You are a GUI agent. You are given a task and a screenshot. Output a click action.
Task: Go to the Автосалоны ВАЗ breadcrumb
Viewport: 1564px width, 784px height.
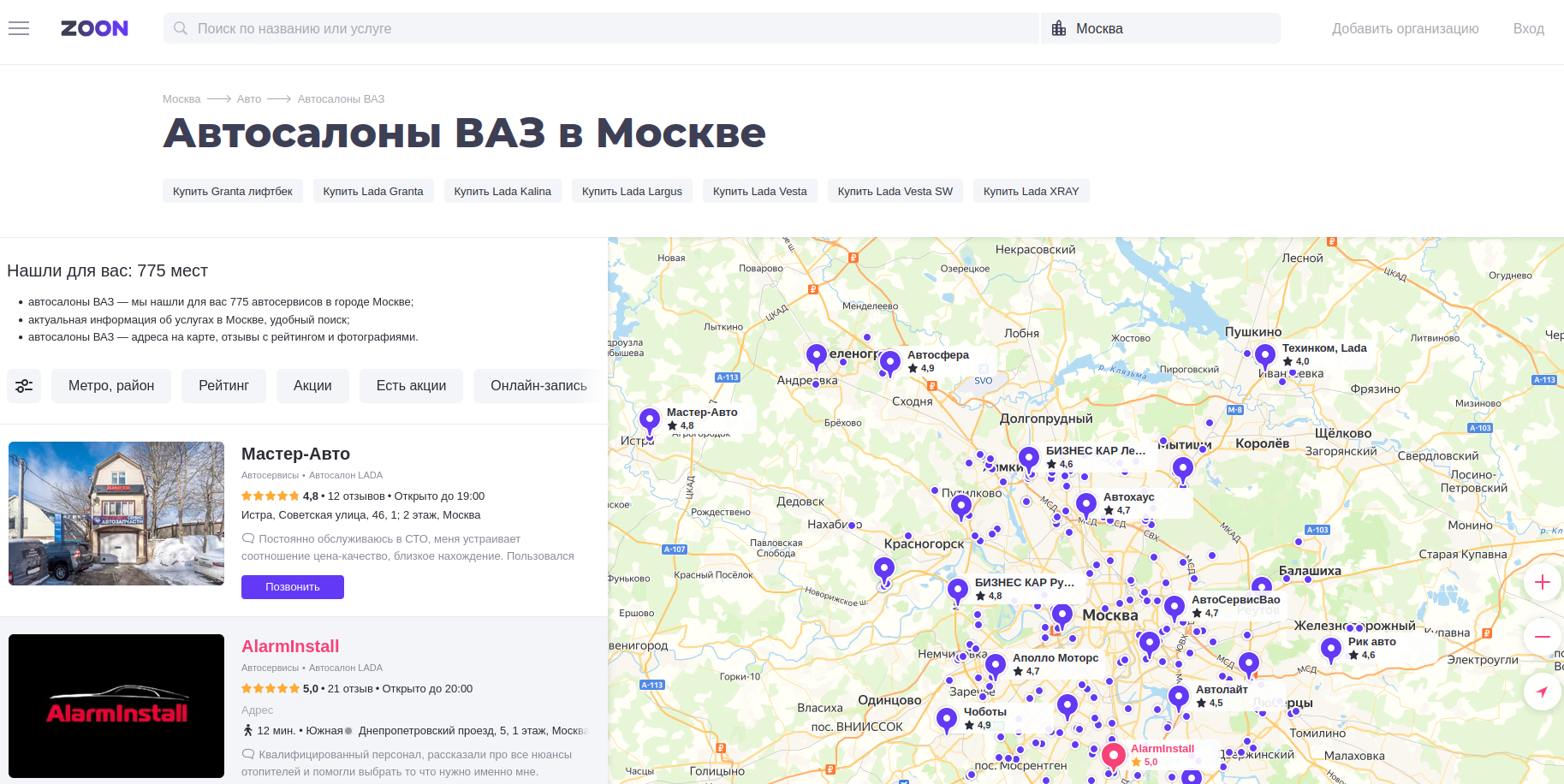(341, 99)
